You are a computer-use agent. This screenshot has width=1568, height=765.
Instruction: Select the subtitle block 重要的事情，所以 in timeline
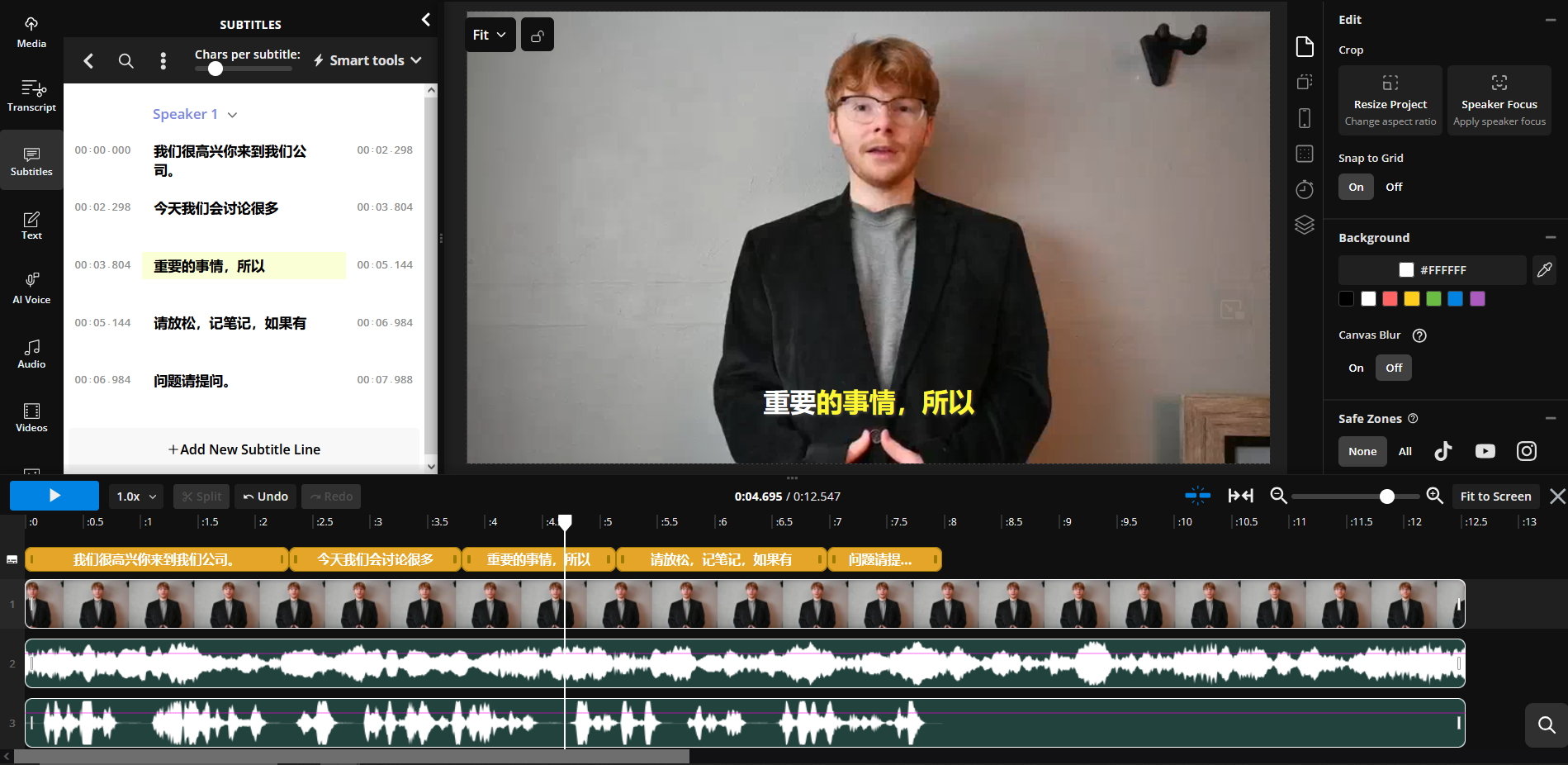538,559
